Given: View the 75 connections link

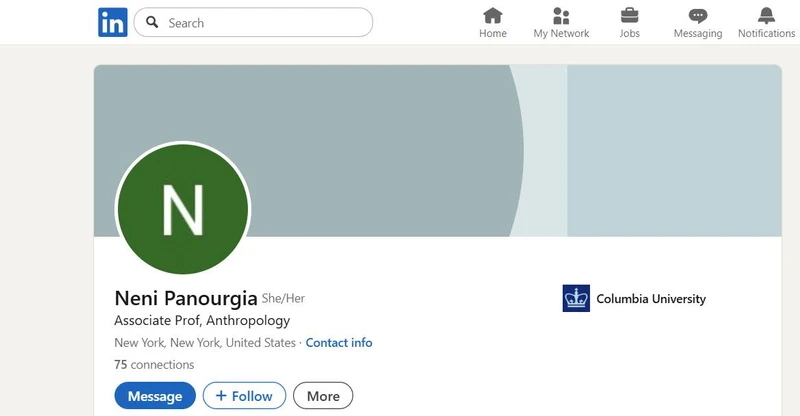Looking at the screenshot, I should (x=154, y=364).
